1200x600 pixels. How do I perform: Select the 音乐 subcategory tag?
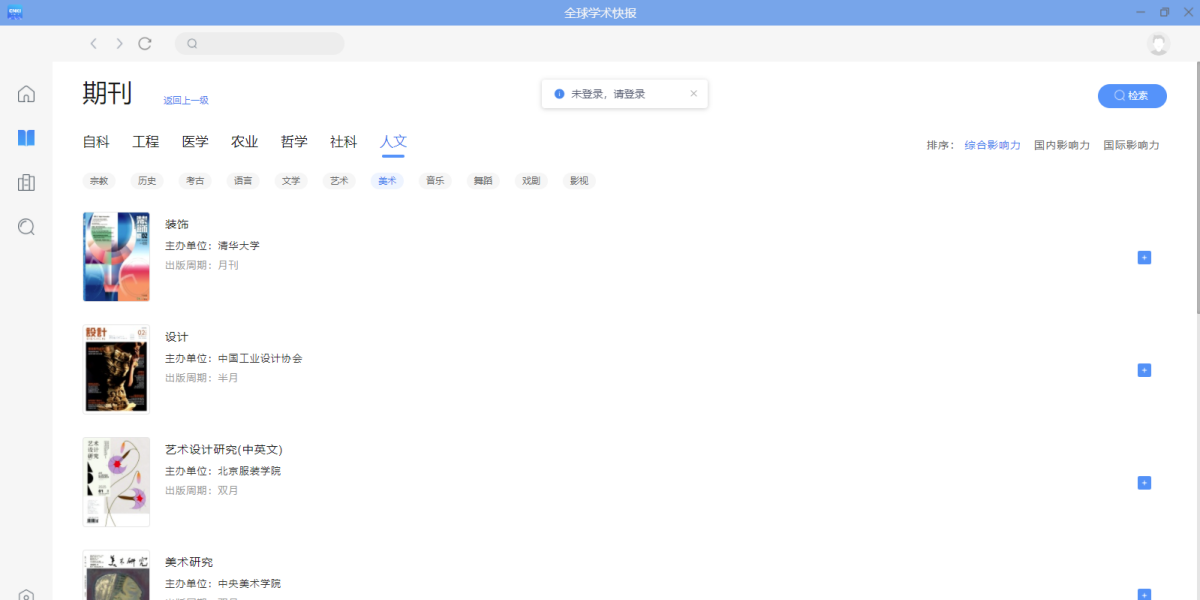[435, 181]
